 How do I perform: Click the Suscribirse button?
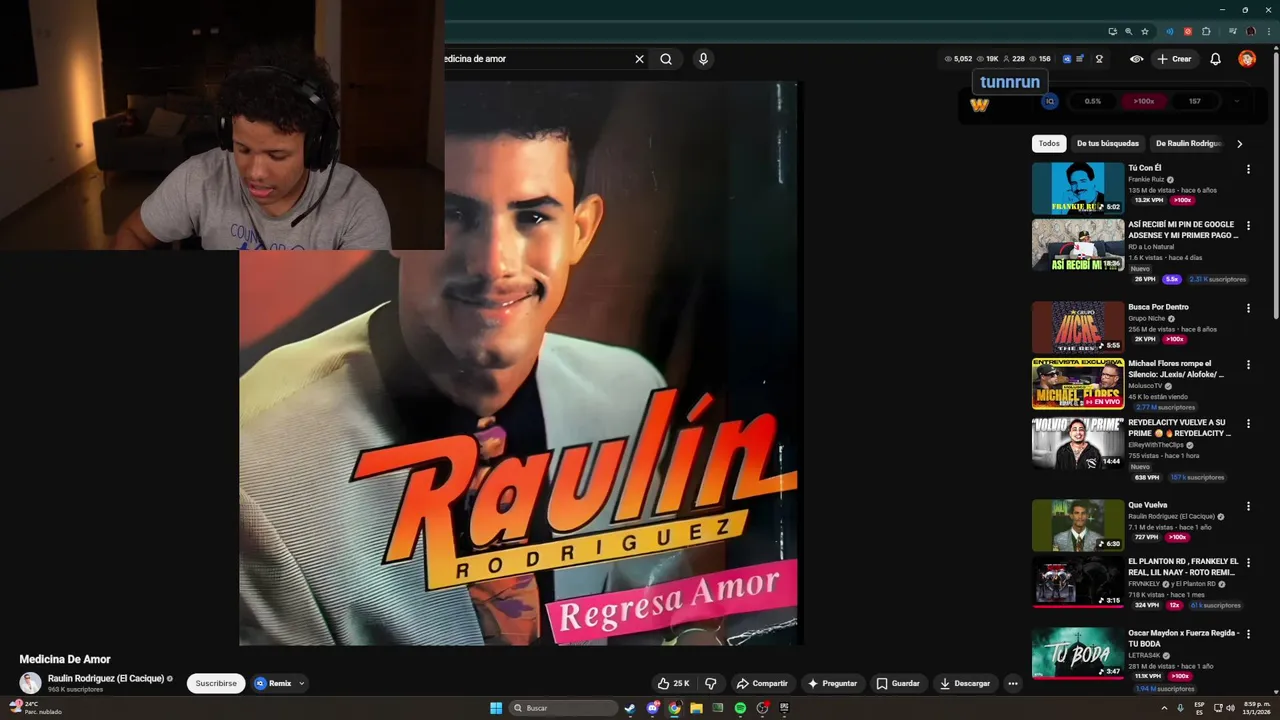[x=216, y=683]
